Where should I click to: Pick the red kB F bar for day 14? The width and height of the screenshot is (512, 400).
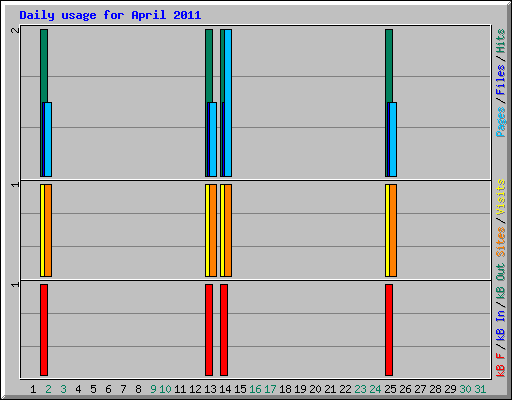[224, 330]
